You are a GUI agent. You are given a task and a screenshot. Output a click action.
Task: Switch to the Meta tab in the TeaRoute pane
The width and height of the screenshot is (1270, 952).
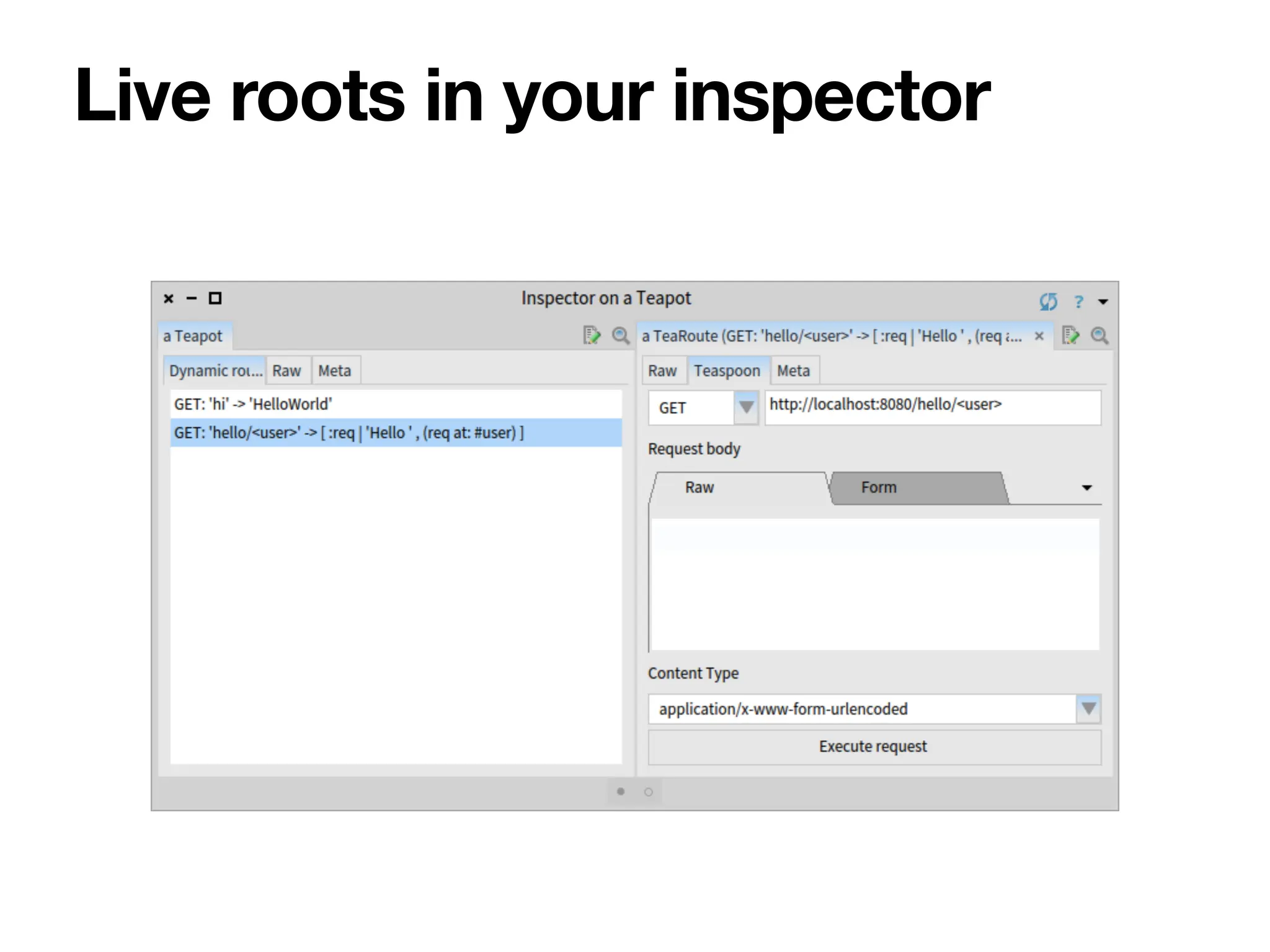coord(794,371)
